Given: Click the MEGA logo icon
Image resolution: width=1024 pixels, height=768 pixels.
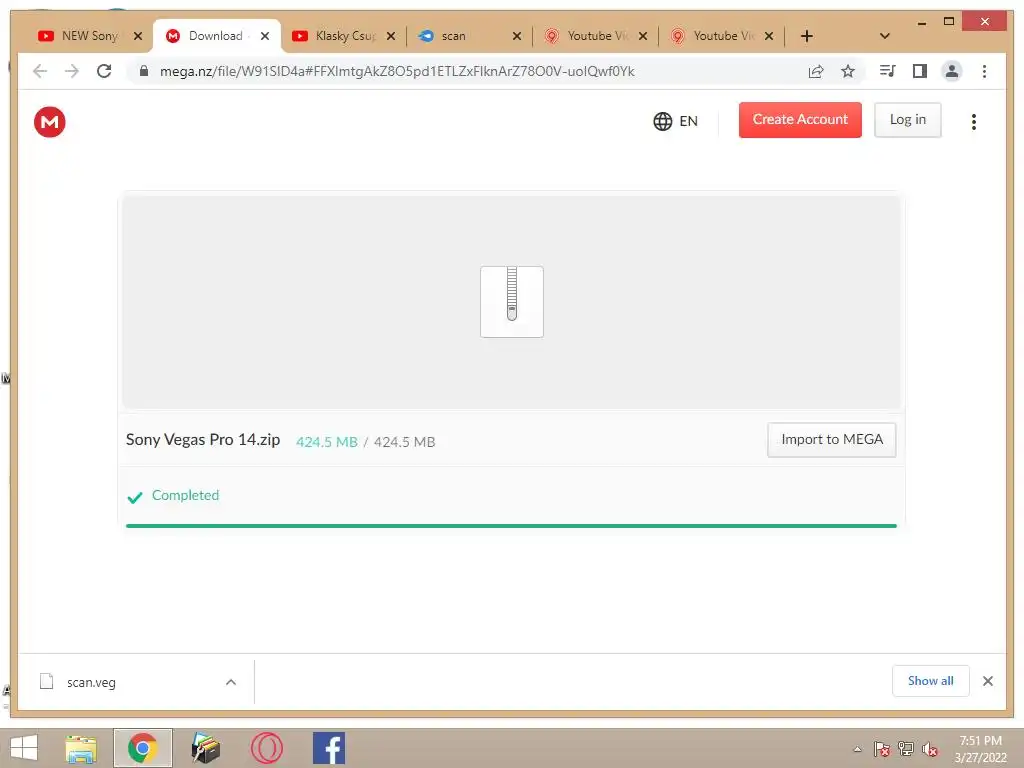Looking at the screenshot, I should tap(50, 121).
